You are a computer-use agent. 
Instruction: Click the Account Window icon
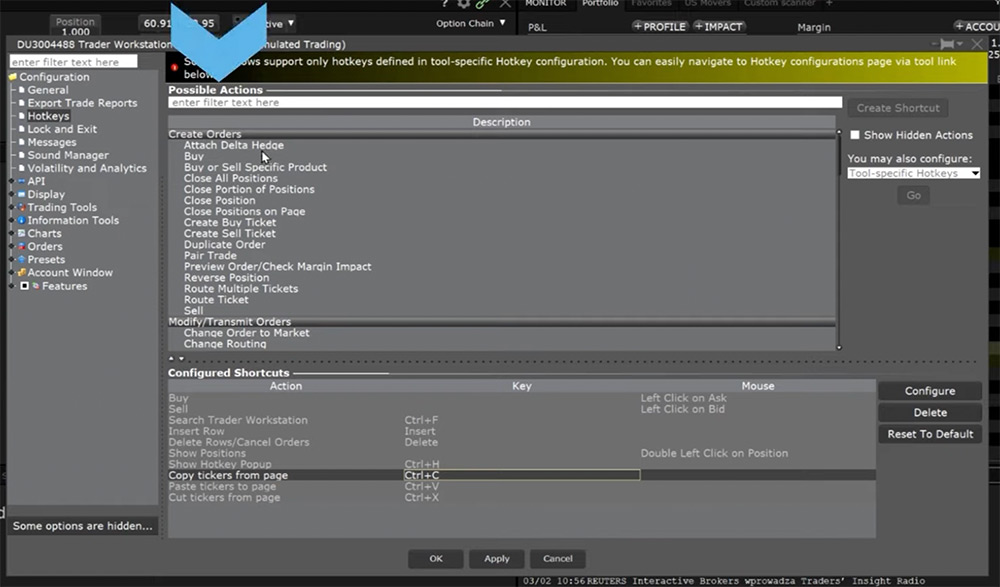(x=20, y=273)
